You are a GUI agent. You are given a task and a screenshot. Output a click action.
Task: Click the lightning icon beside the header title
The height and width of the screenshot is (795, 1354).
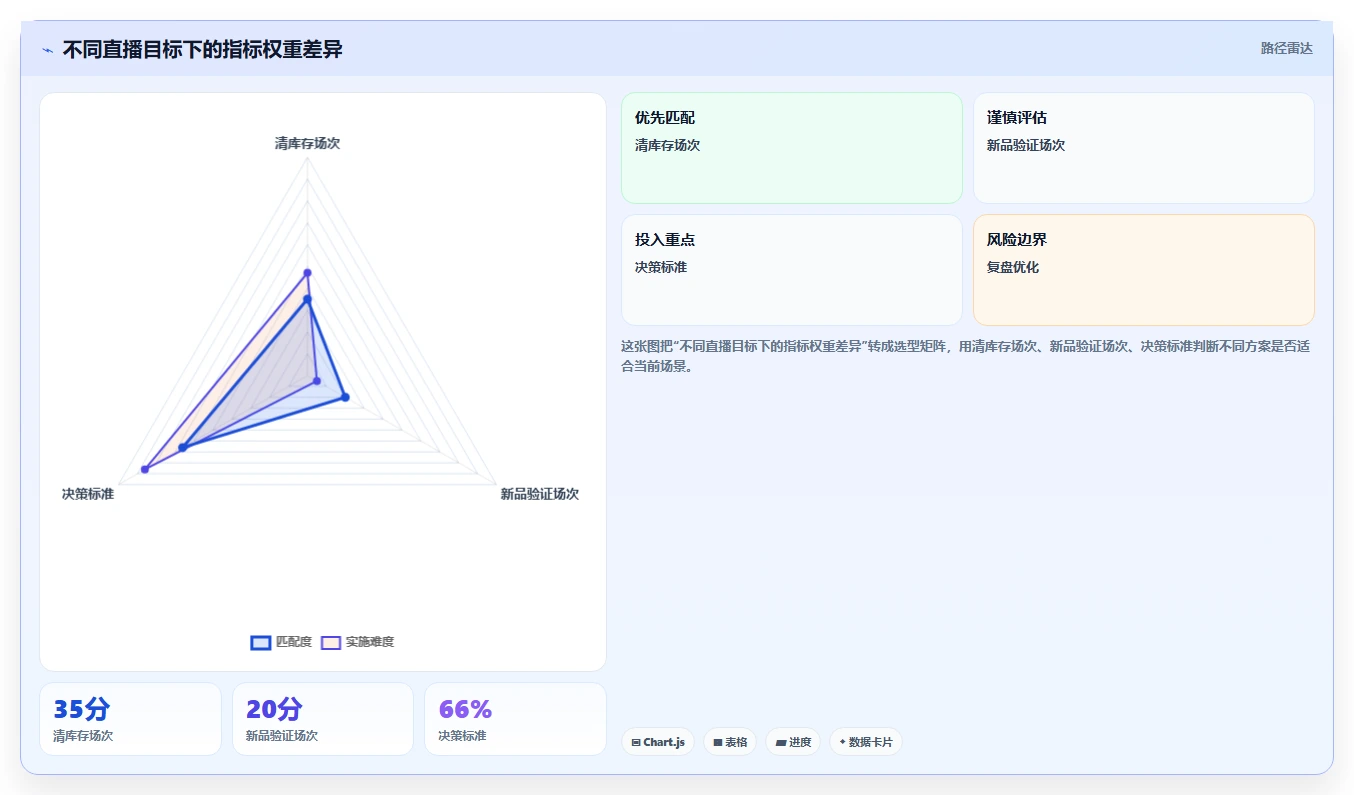click(47, 50)
